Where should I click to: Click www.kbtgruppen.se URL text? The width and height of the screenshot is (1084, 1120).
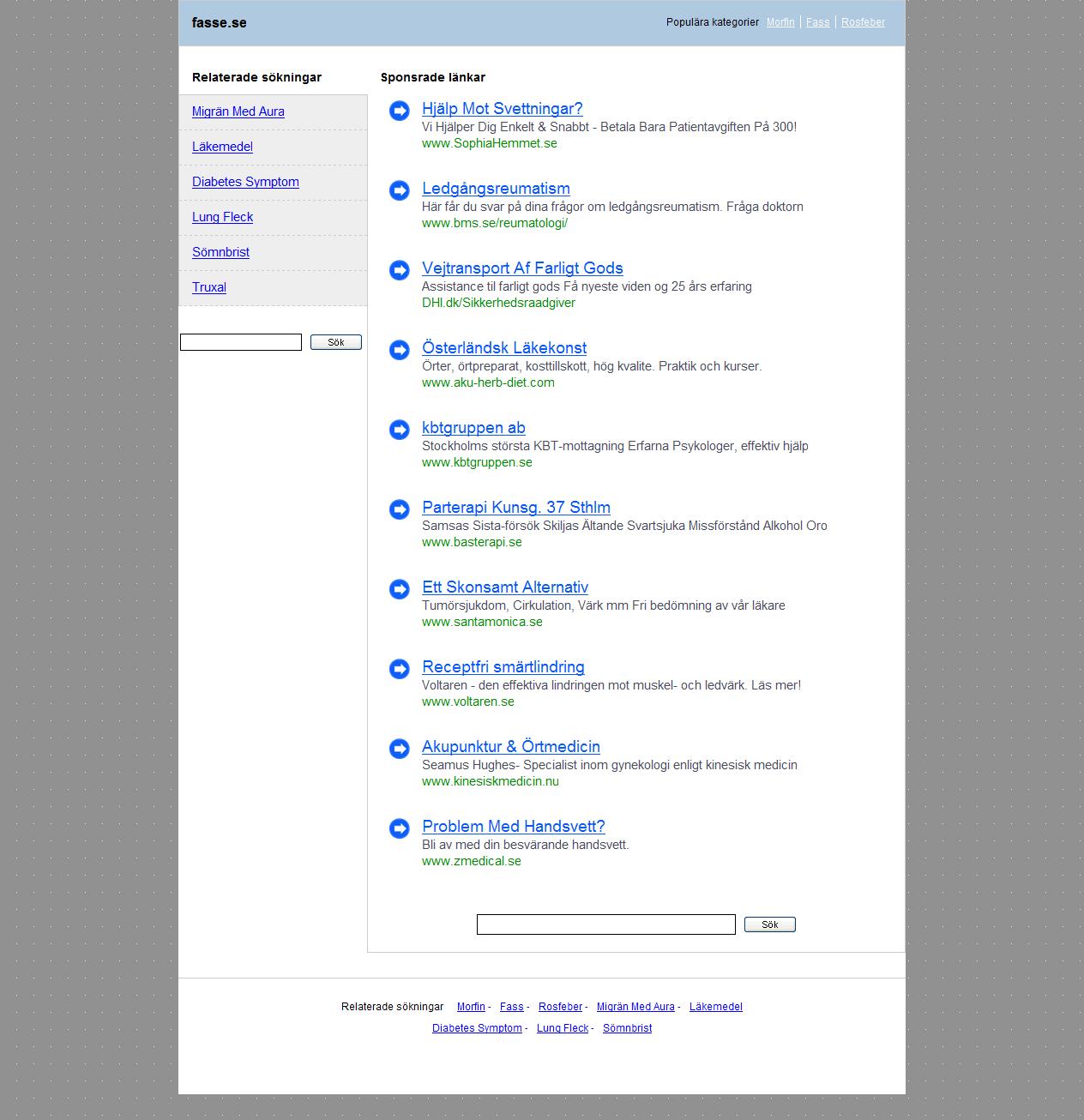[477, 462]
